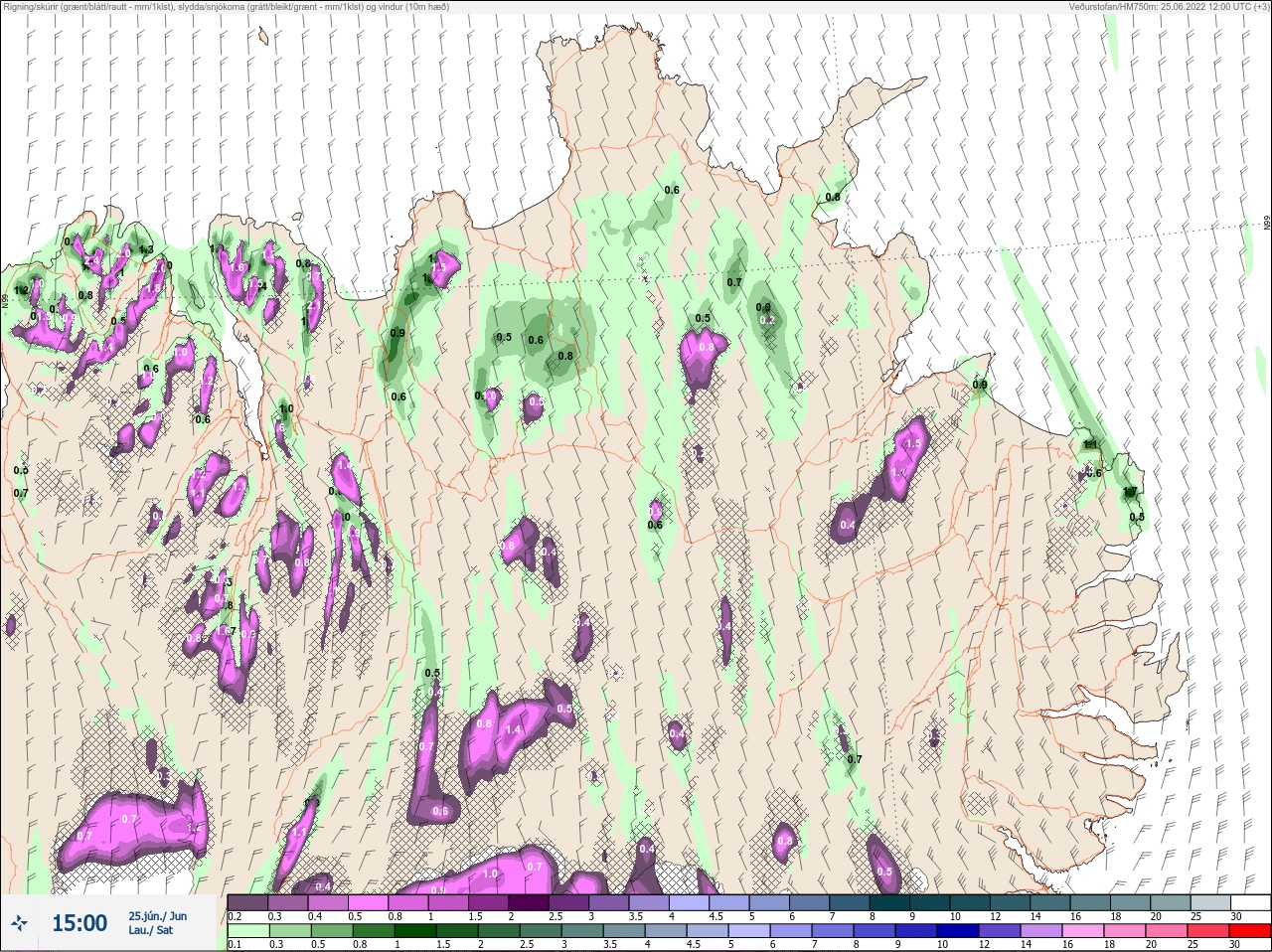
Task: Click the 15:00 forecast time display
Action: [x=79, y=922]
